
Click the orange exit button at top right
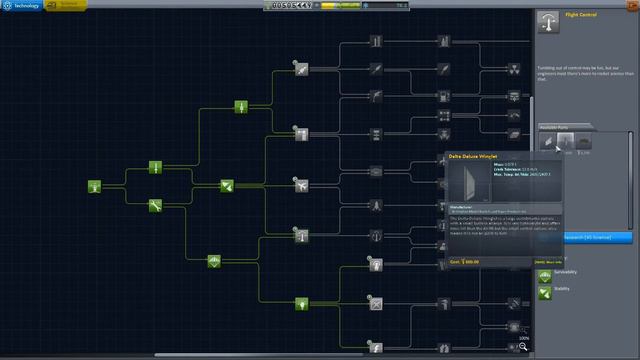click(633, 5)
